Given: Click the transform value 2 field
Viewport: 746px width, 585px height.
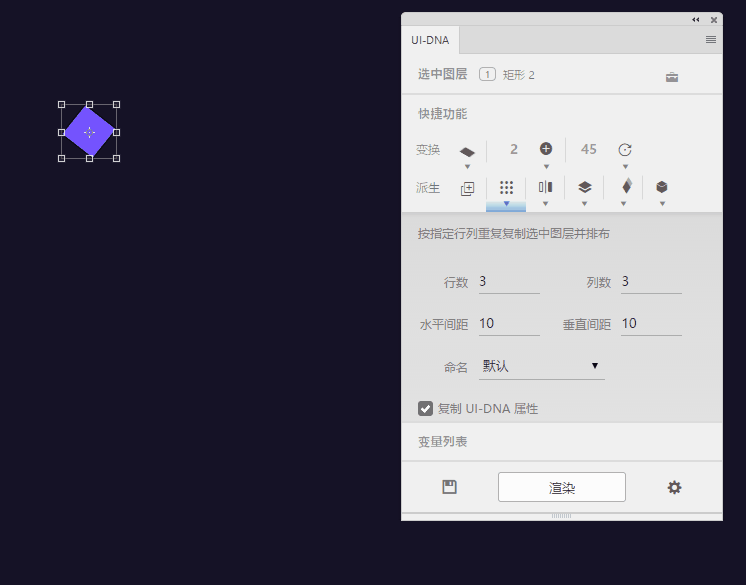Looking at the screenshot, I should click(x=513, y=149).
